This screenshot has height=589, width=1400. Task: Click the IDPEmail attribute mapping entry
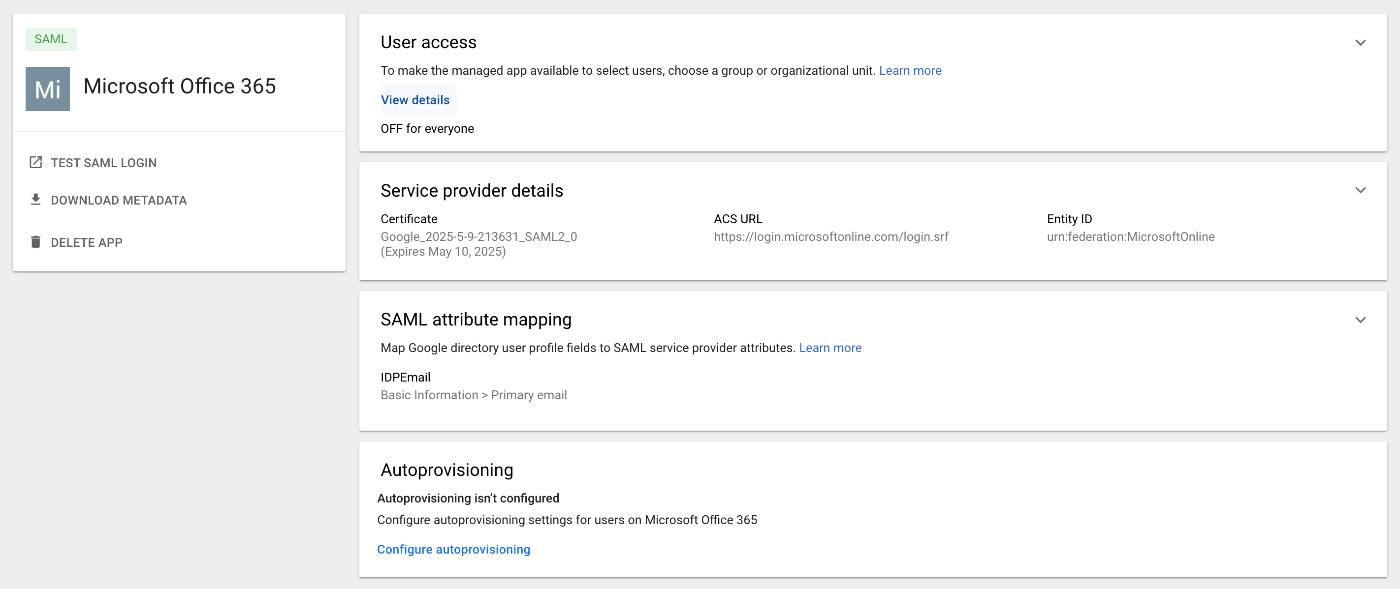pyautogui.click(x=474, y=386)
